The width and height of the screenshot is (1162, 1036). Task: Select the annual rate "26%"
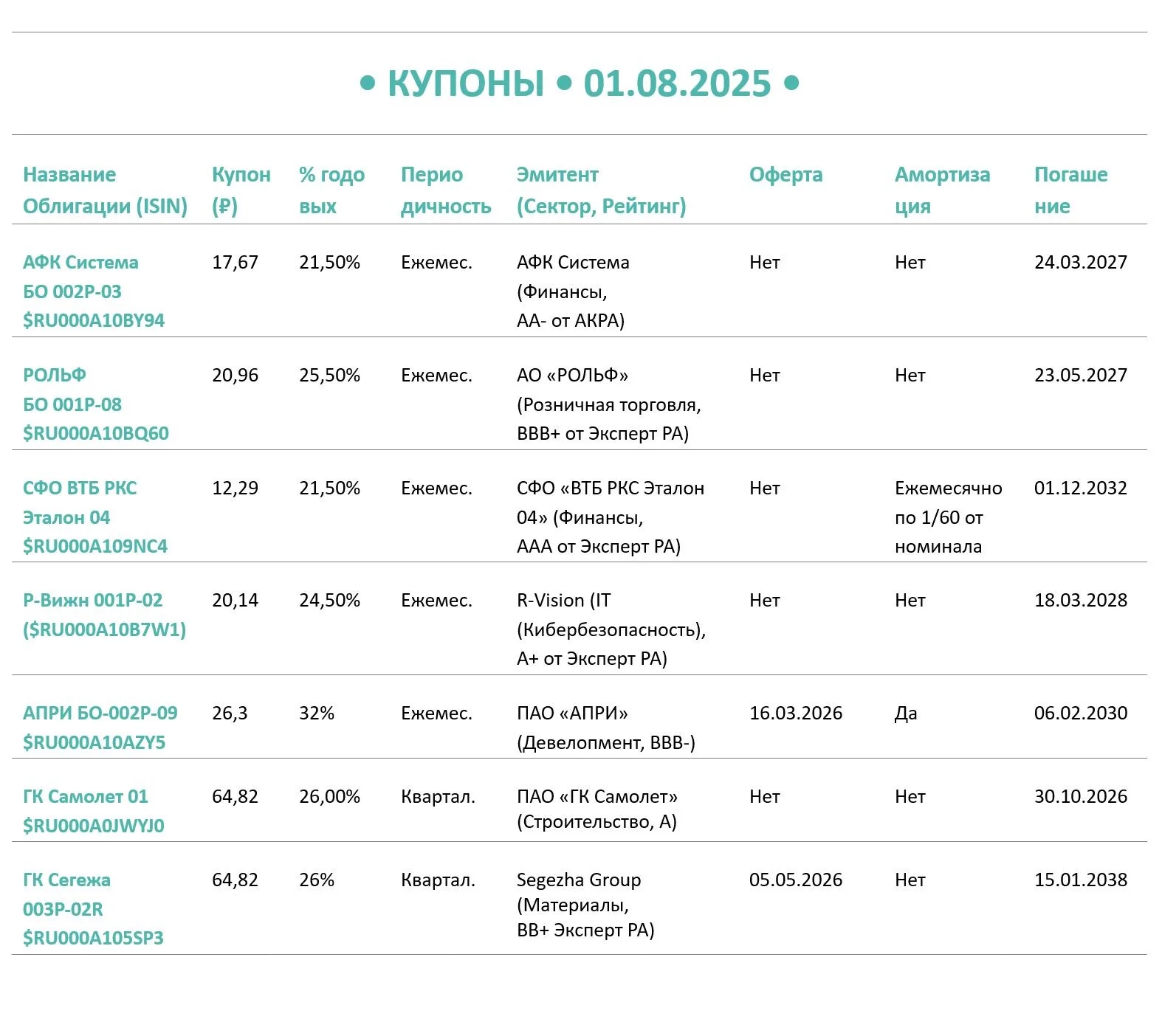tap(317, 880)
